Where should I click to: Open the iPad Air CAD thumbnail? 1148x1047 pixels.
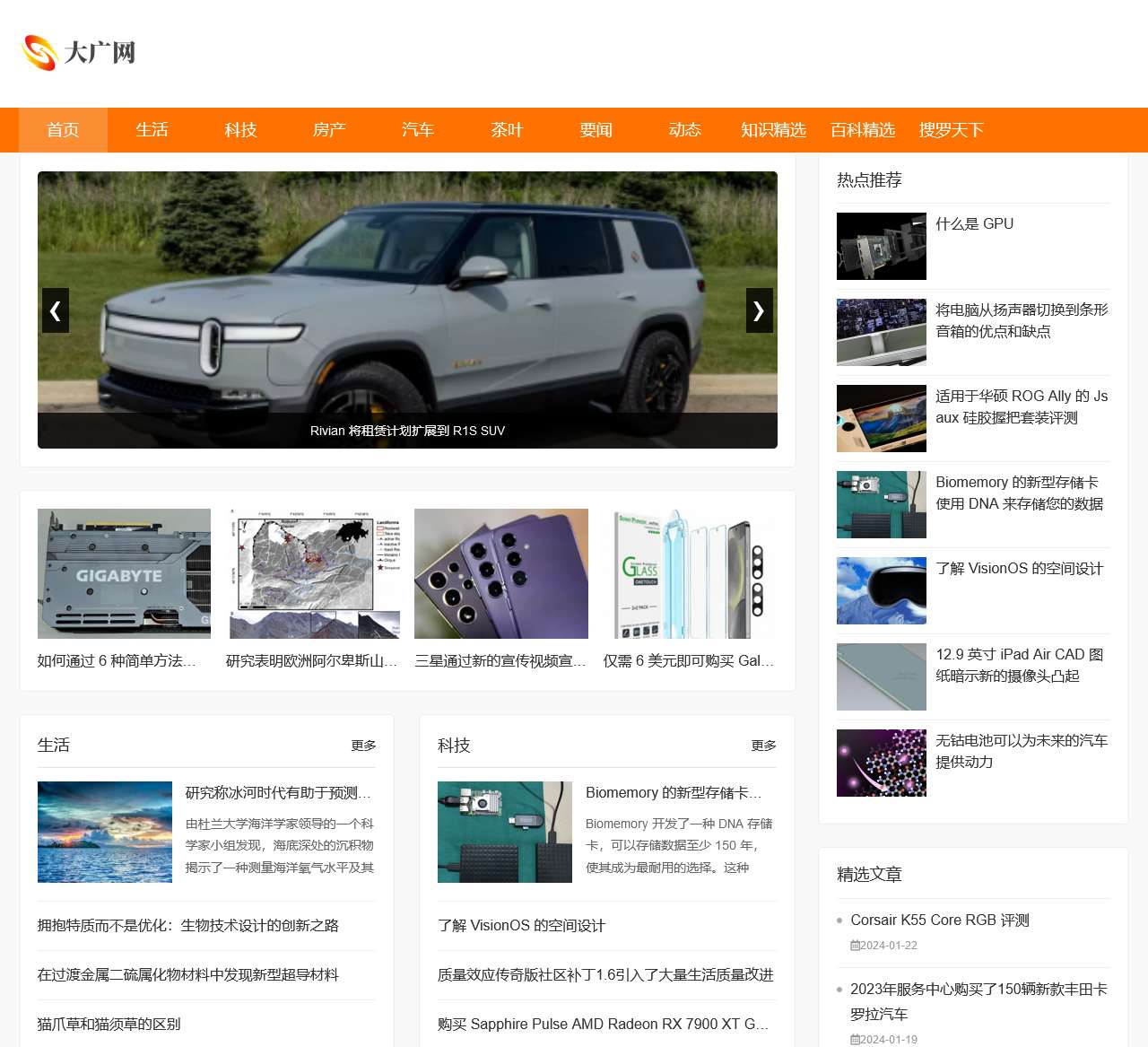(882, 676)
